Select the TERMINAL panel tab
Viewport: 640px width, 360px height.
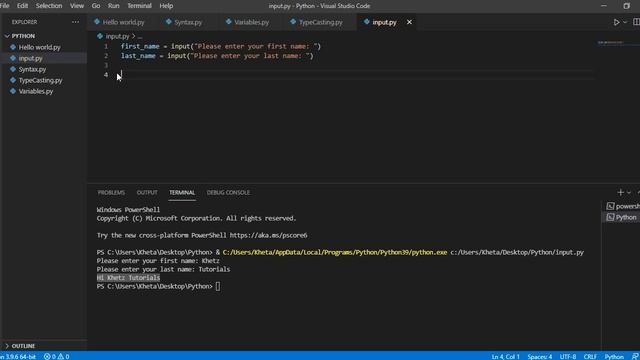[x=182, y=193]
